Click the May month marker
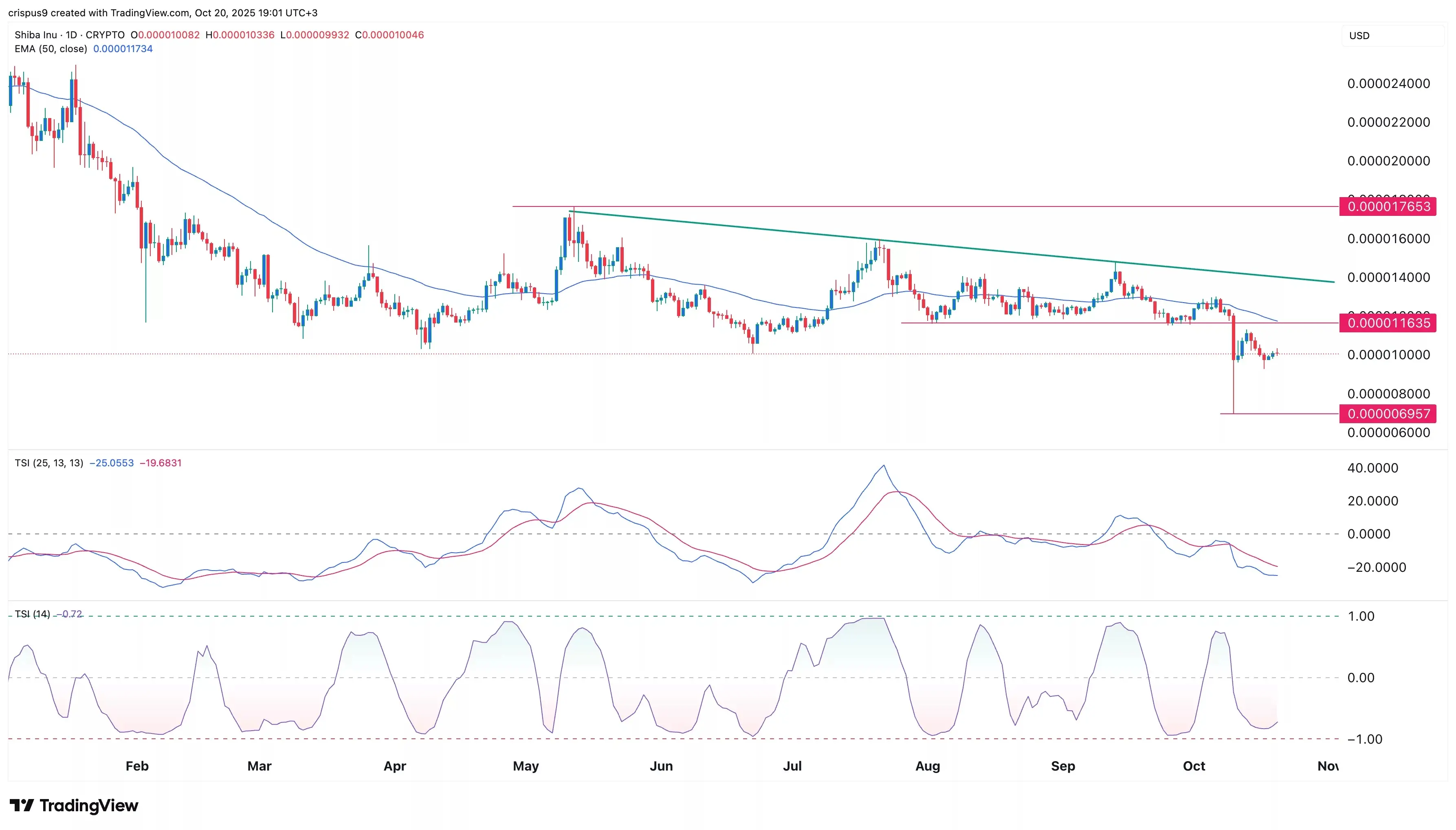Viewport: 1456px width, 830px height. 526,766
